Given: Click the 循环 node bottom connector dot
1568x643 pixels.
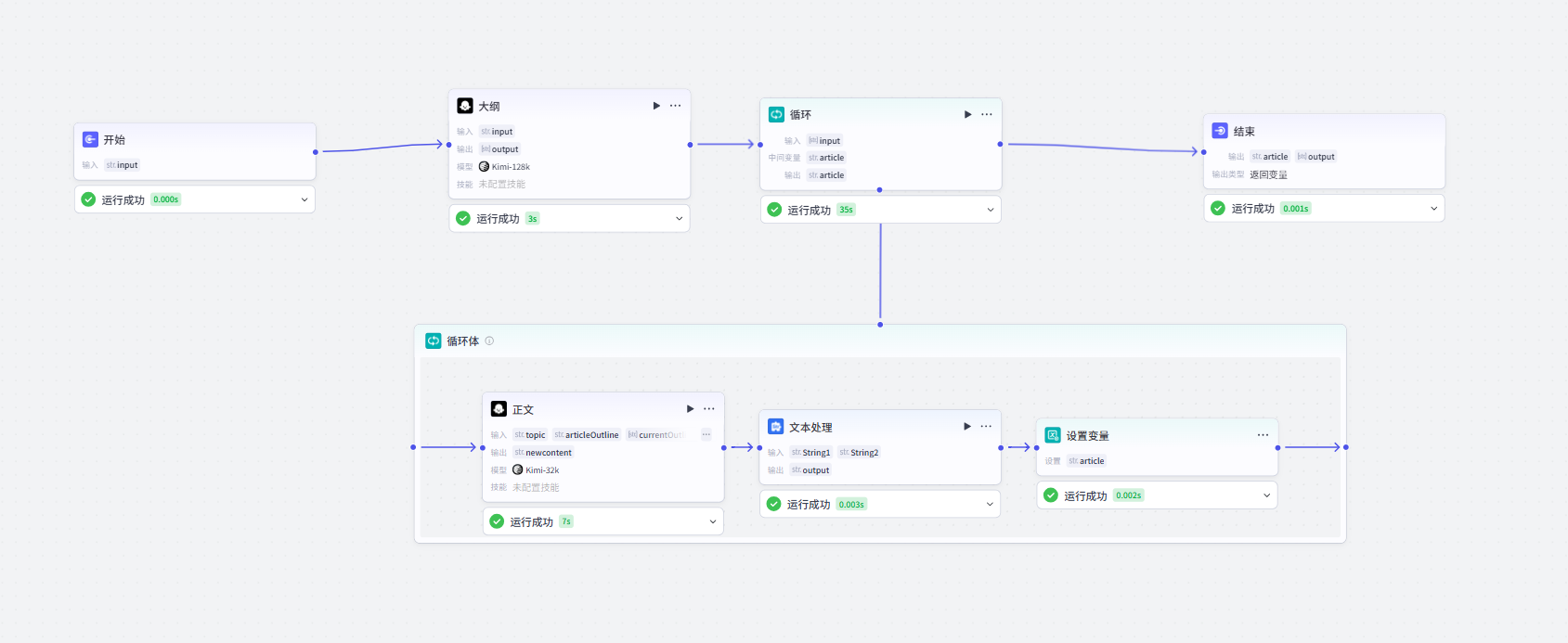Looking at the screenshot, I should pos(879,190).
